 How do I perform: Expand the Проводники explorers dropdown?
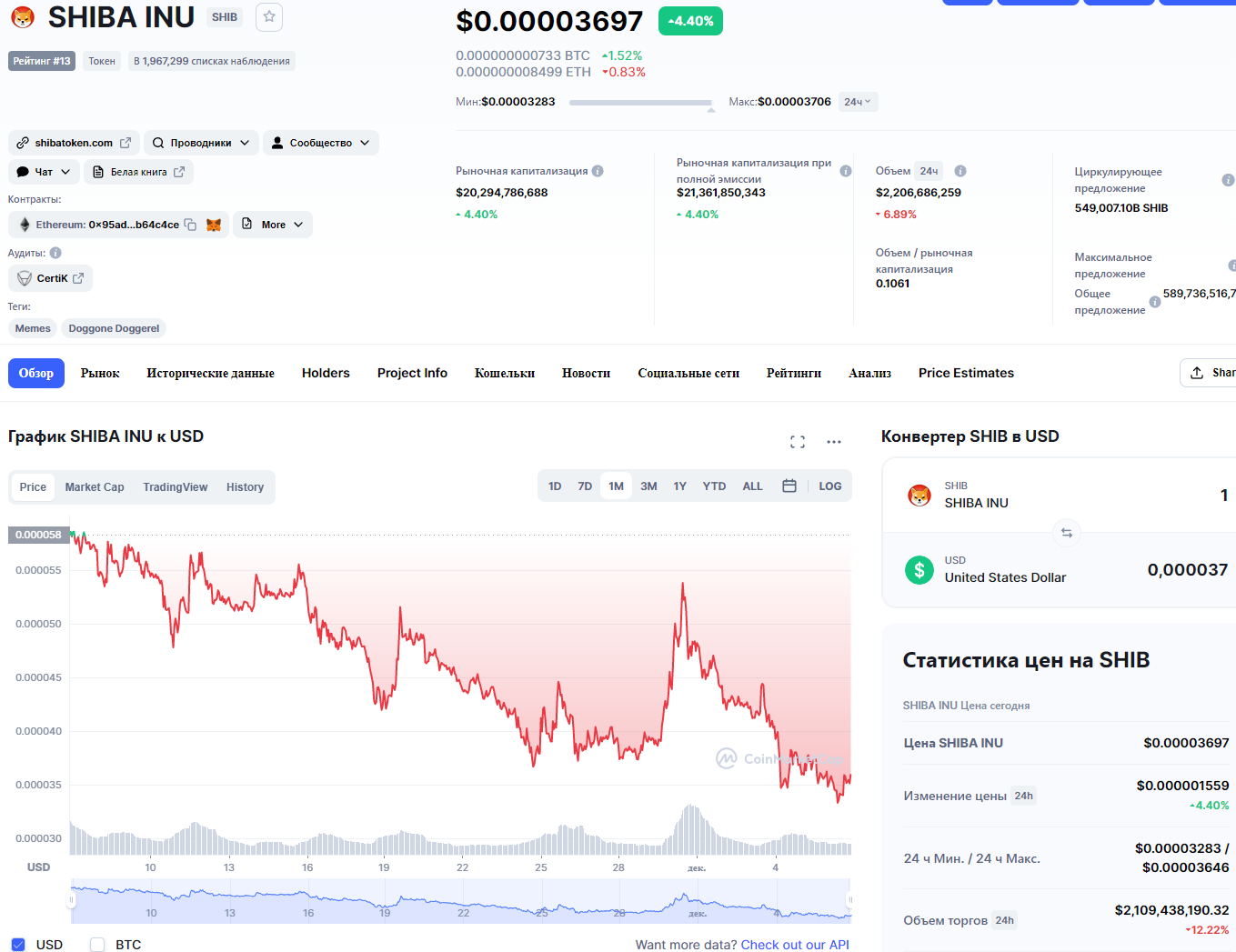click(x=201, y=143)
